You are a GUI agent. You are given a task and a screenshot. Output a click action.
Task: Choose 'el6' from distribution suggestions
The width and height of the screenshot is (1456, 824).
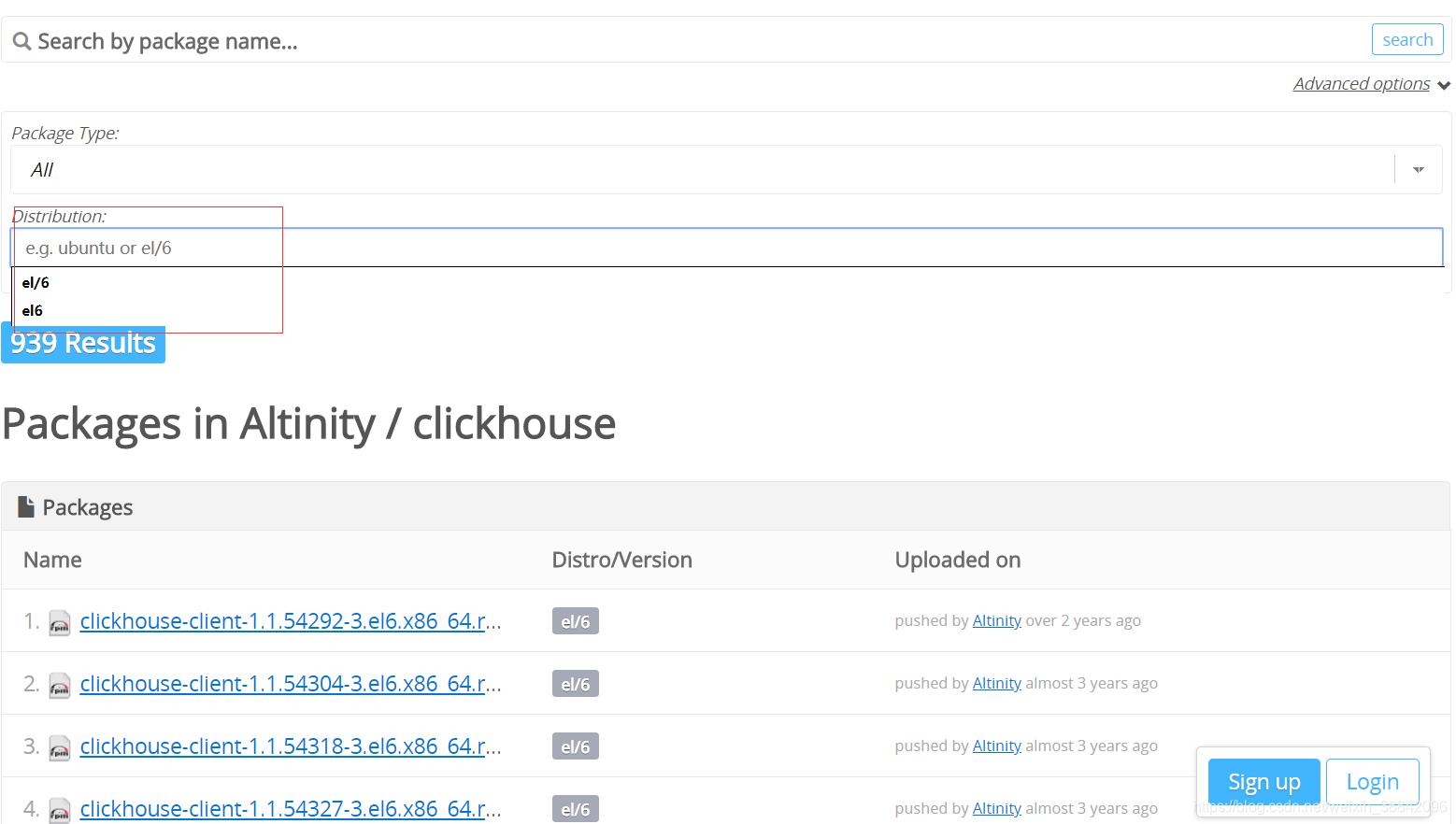33,310
